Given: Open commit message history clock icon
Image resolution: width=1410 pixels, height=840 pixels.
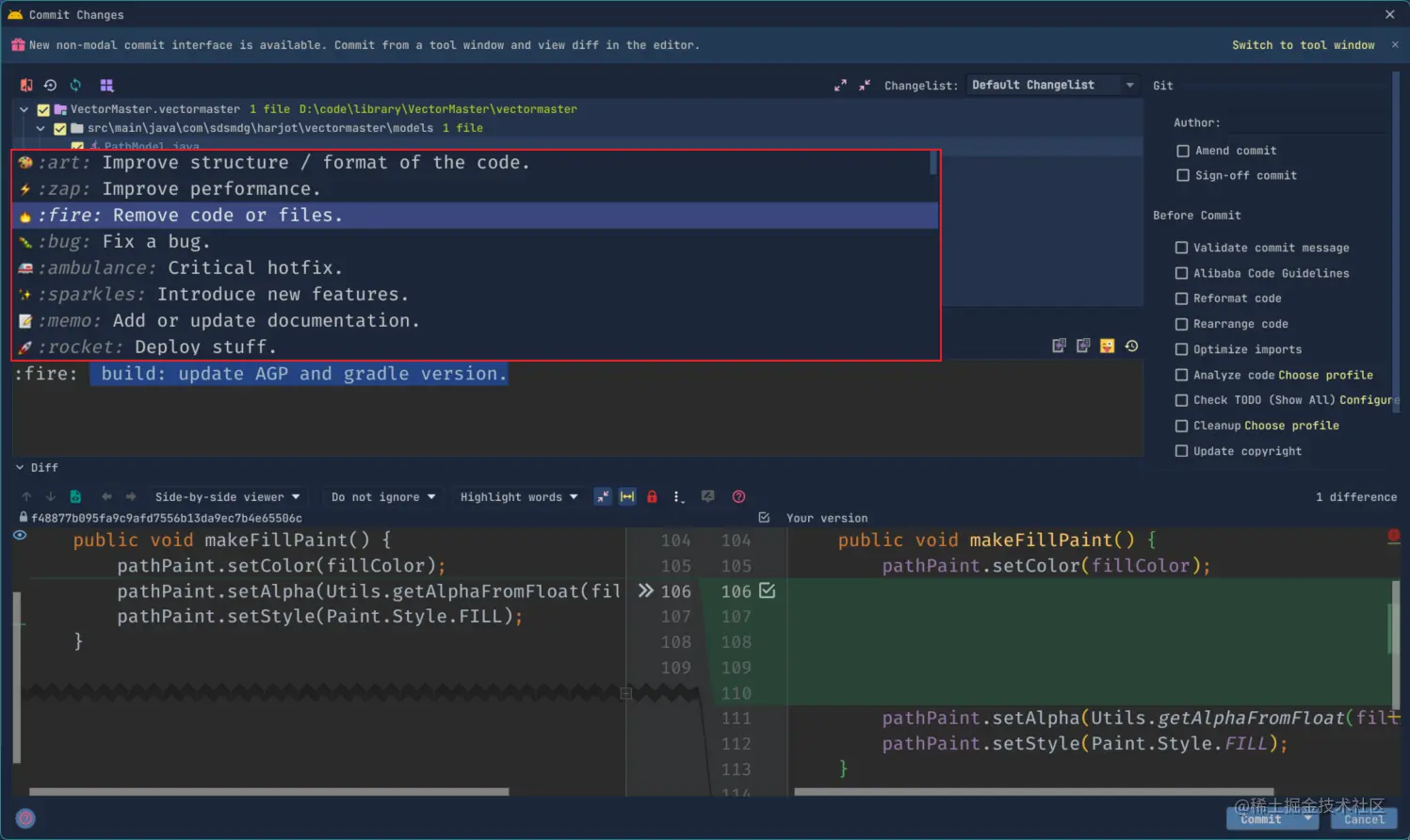Looking at the screenshot, I should tap(1132, 347).
